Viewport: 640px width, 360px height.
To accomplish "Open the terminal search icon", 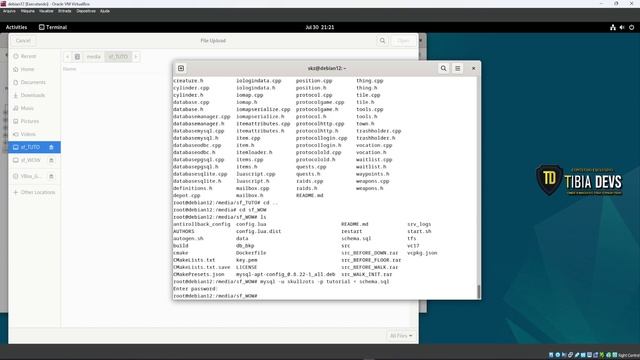I will pyautogui.click(x=443, y=68).
